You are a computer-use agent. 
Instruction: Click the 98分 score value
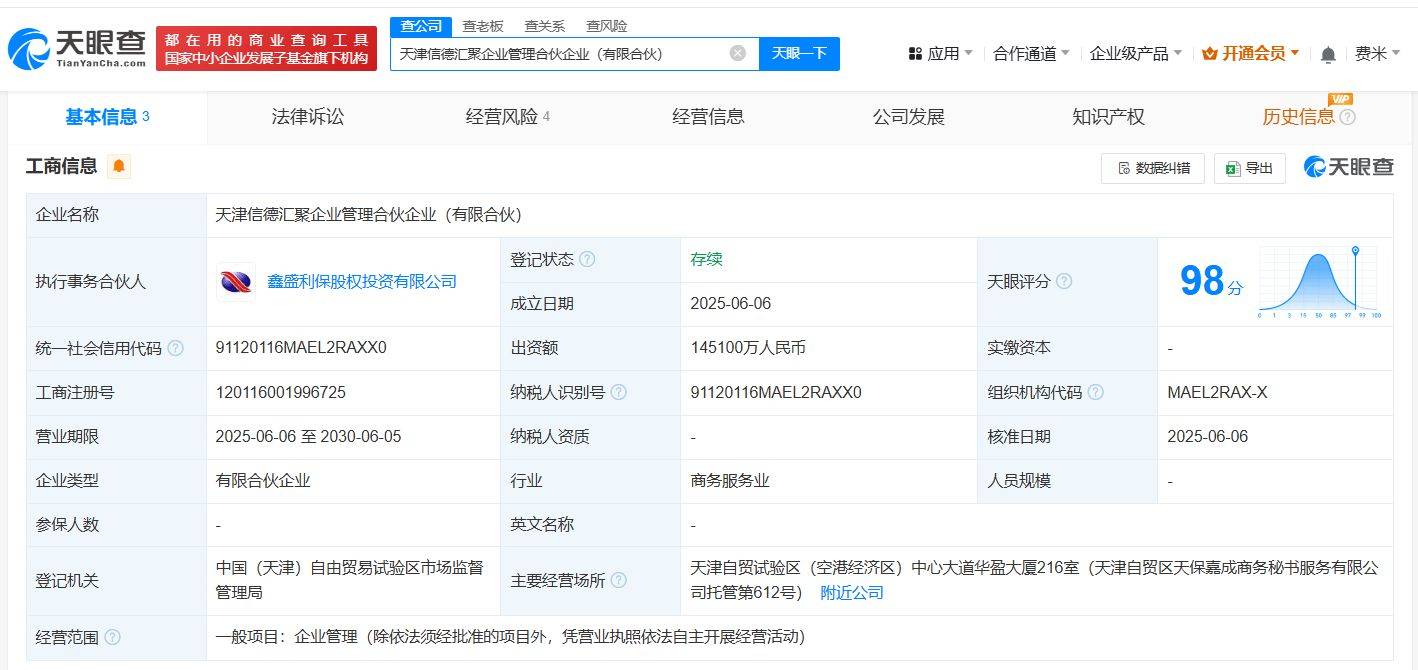pos(1211,281)
